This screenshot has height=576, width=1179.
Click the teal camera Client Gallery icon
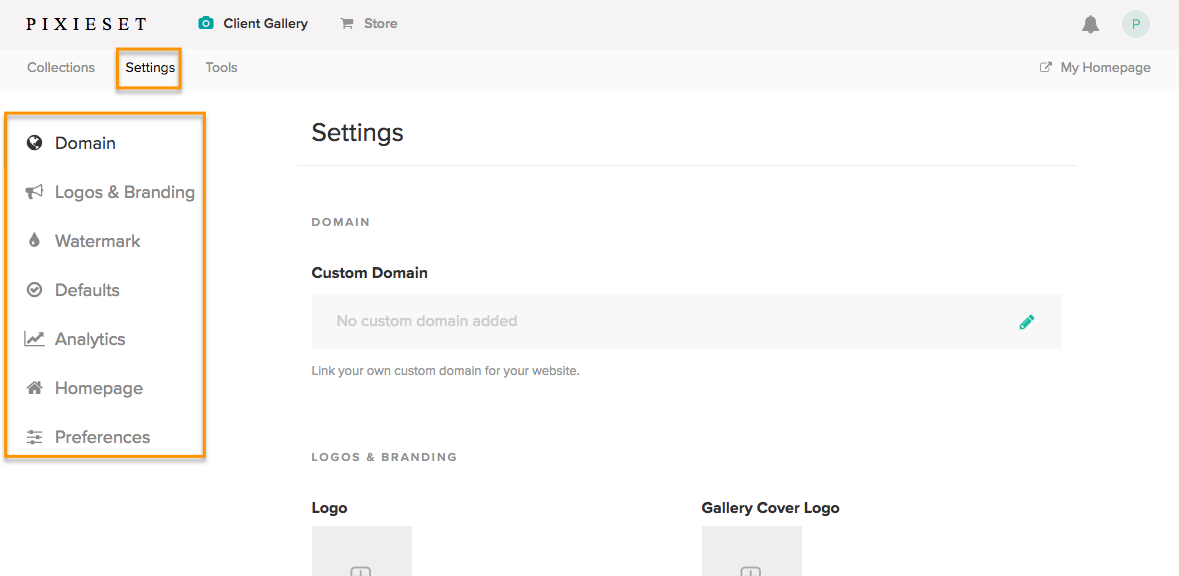[205, 23]
